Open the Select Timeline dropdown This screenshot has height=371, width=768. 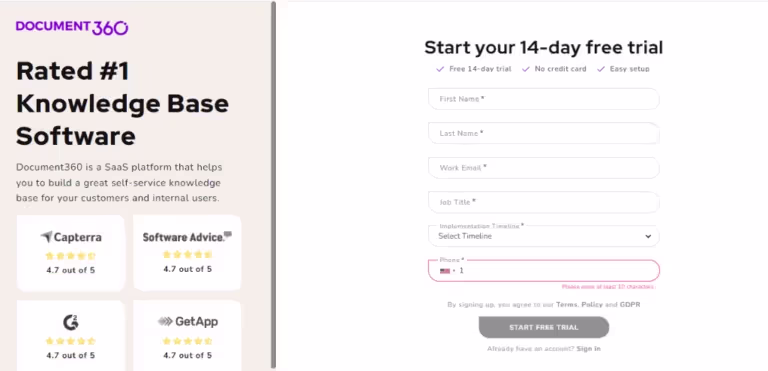[544, 236]
